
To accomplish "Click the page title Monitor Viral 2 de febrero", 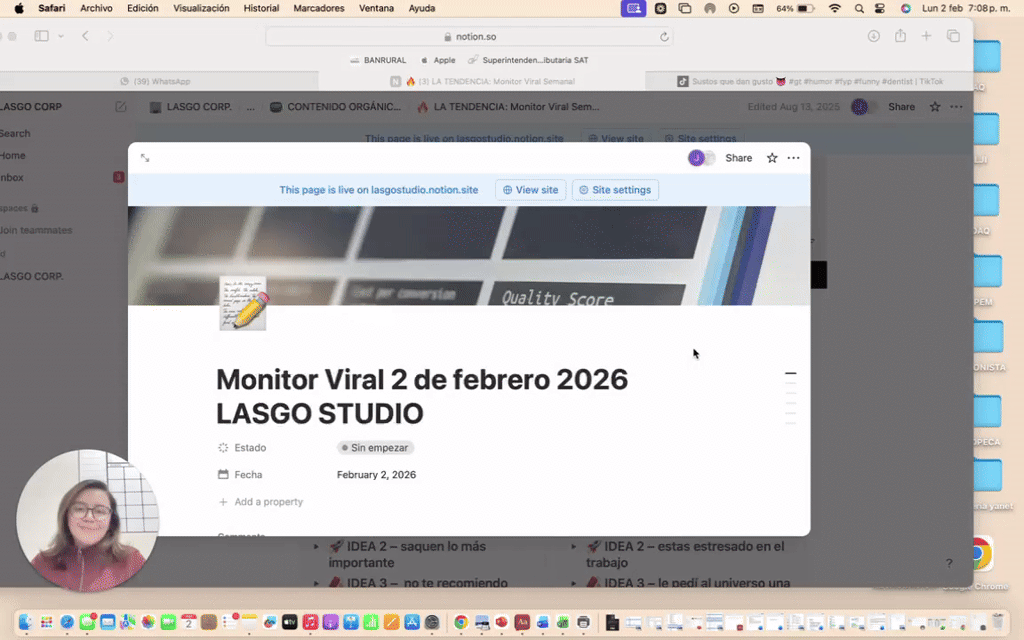I will coord(422,396).
